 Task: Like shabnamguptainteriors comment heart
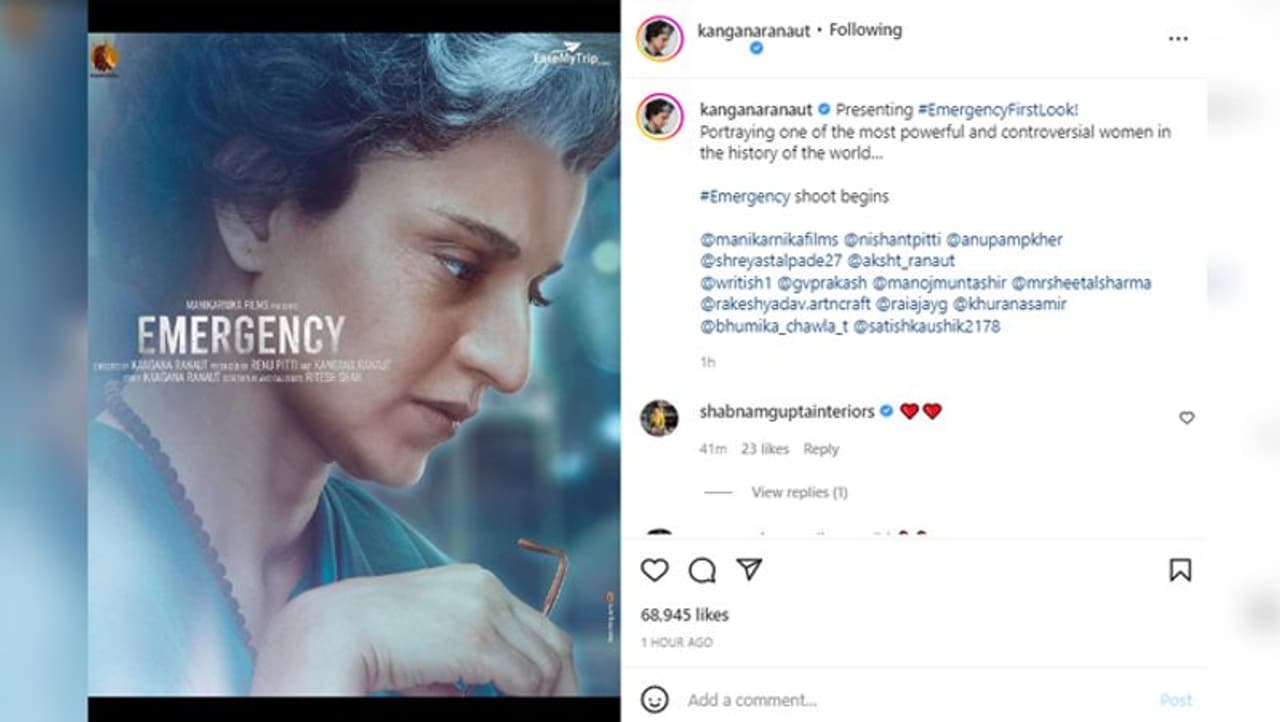point(1186,418)
